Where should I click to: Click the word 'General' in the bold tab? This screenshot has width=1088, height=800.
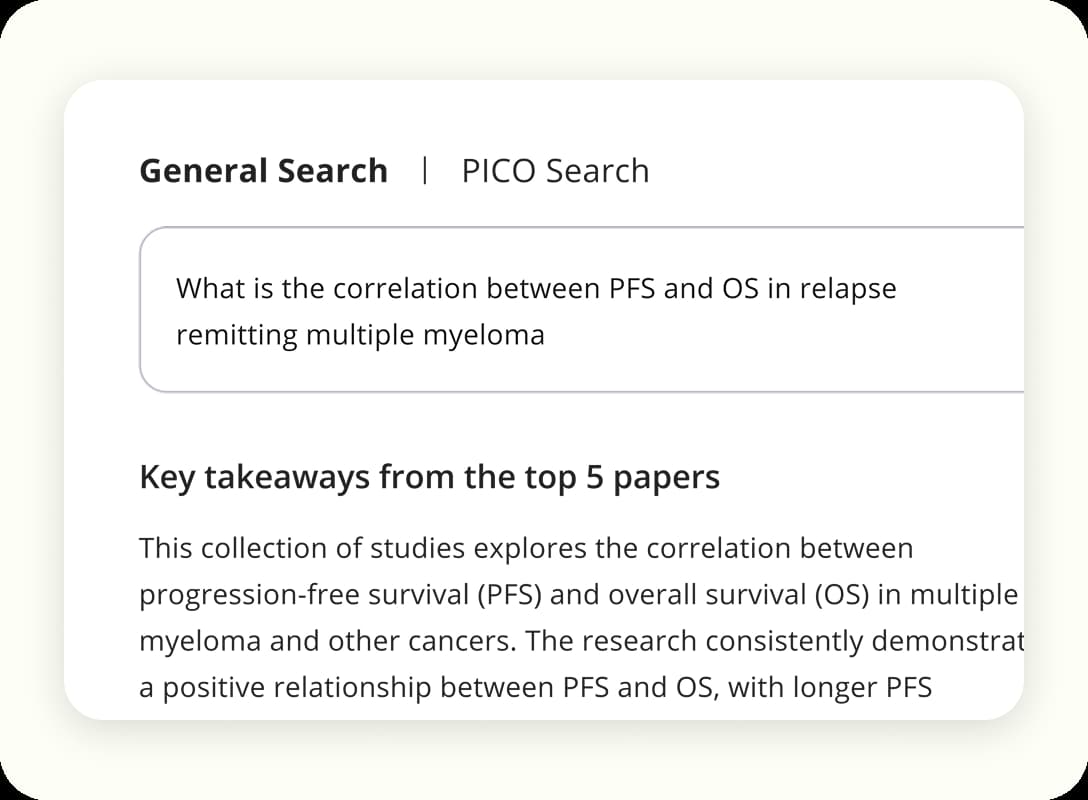tap(204, 171)
